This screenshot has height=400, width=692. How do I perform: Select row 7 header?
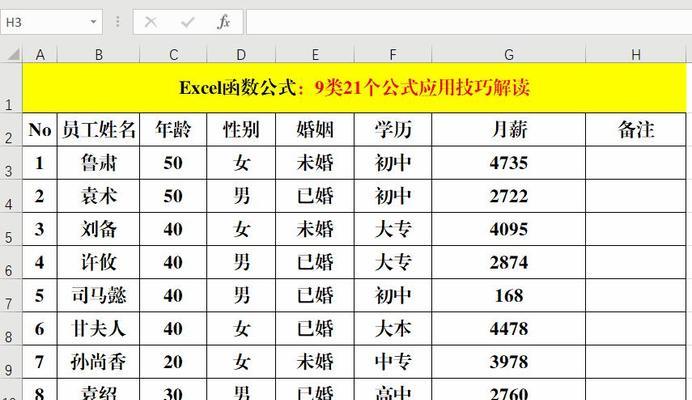pos(11,295)
